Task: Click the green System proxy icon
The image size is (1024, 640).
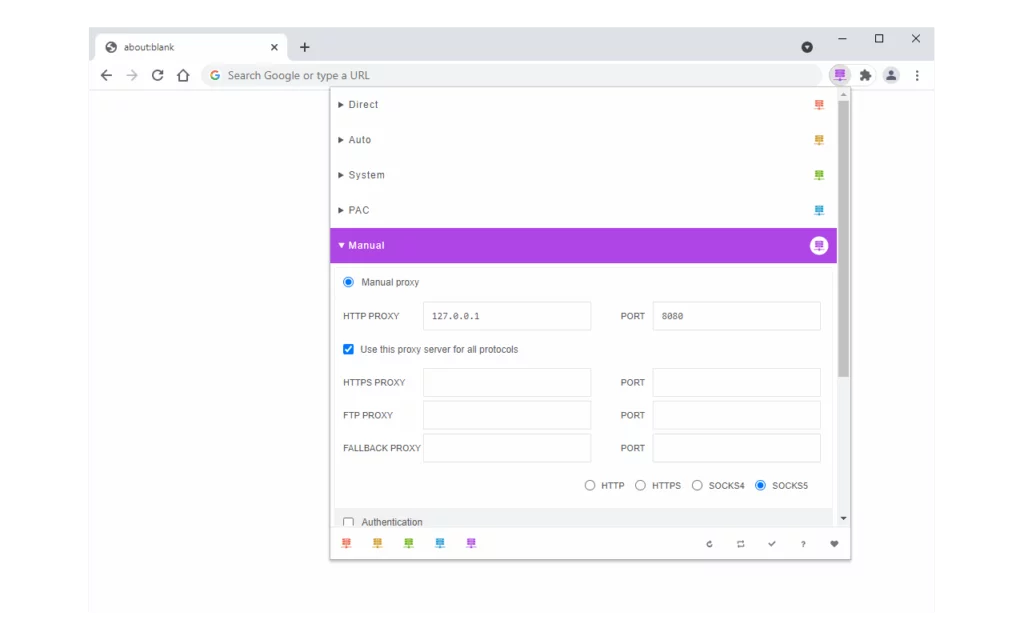Action: pyautogui.click(x=819, y=174)
